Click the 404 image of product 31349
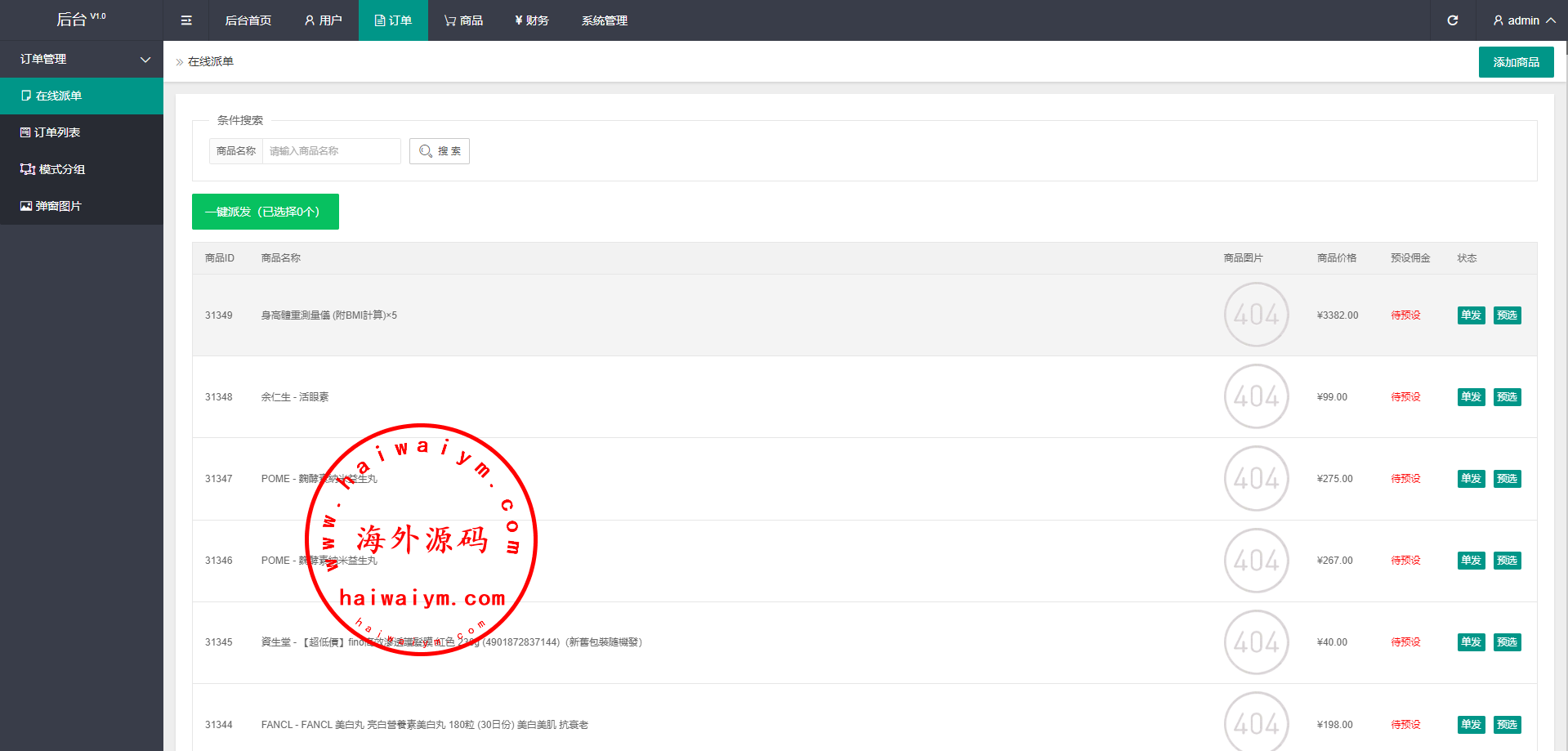 (1256, 315)
